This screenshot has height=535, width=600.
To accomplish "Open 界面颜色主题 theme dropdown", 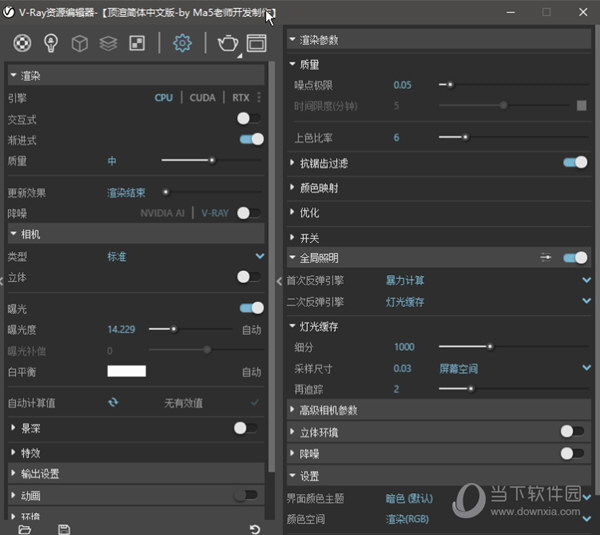I will click(587, 497).
